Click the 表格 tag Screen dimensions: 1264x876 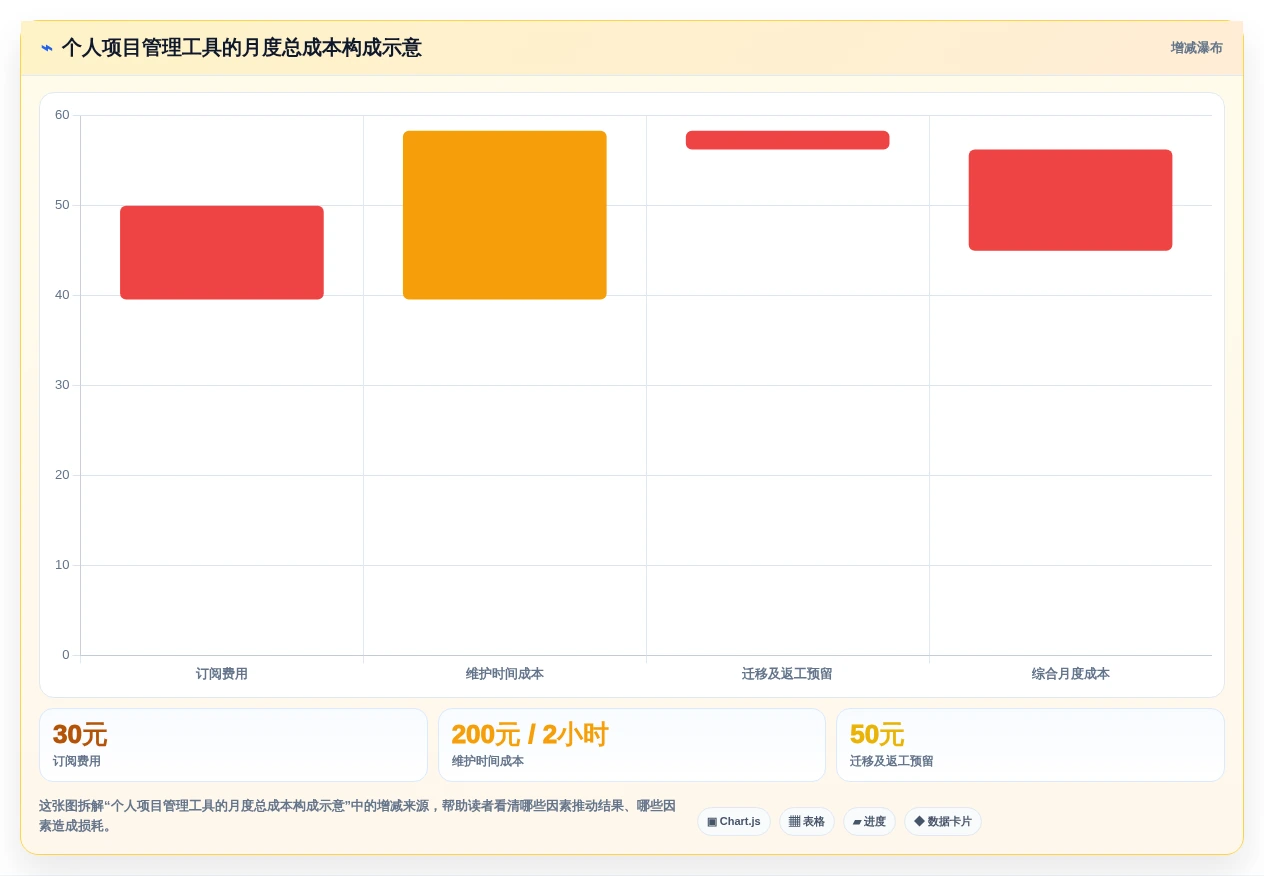[x=807, y=822]
